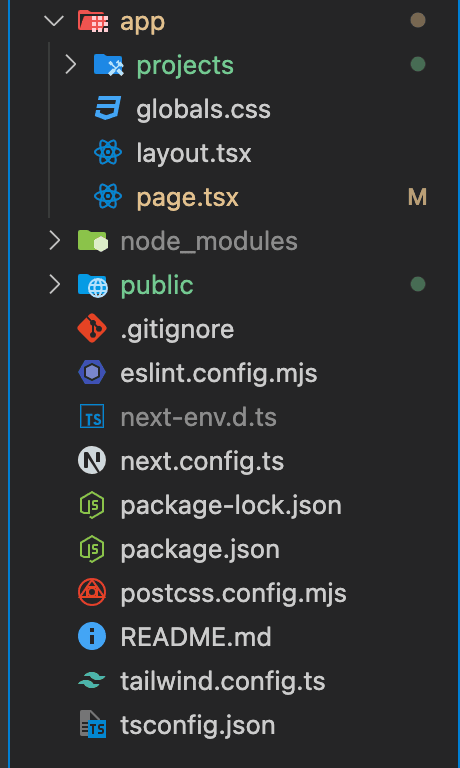The width and height of the screenshot is (460, 768).
Task: Open the .gitignore file
Action: tap(177, 329)
